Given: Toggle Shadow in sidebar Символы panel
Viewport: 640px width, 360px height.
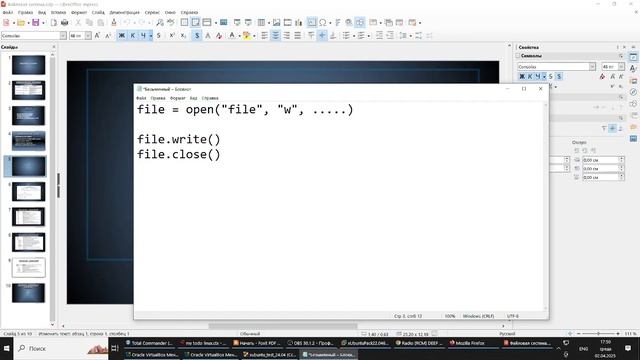Looking at the screenshot, I should pyautogui.click(x=559, y=76).
